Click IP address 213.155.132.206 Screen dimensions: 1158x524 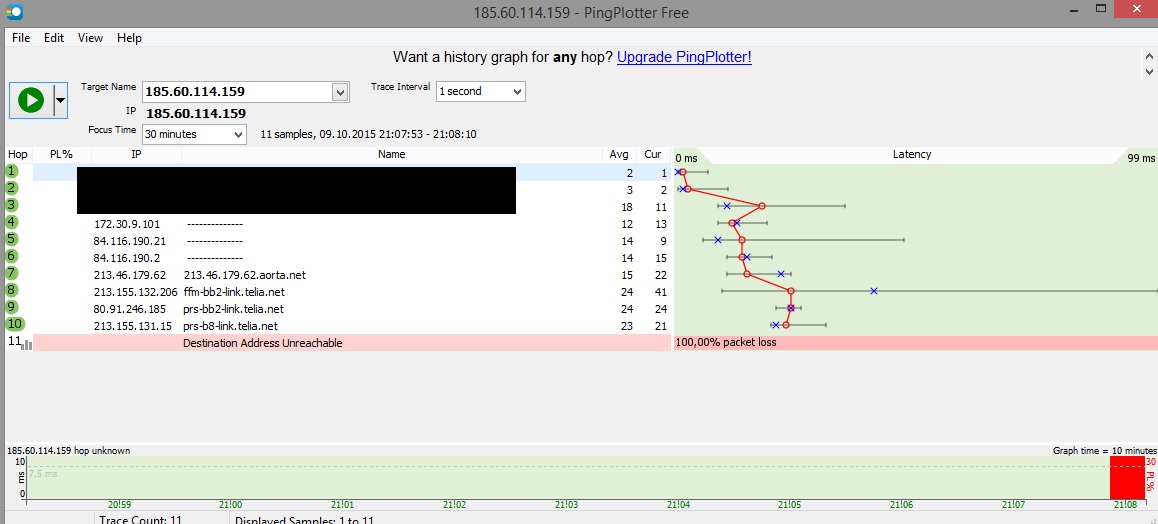[136, 292]
